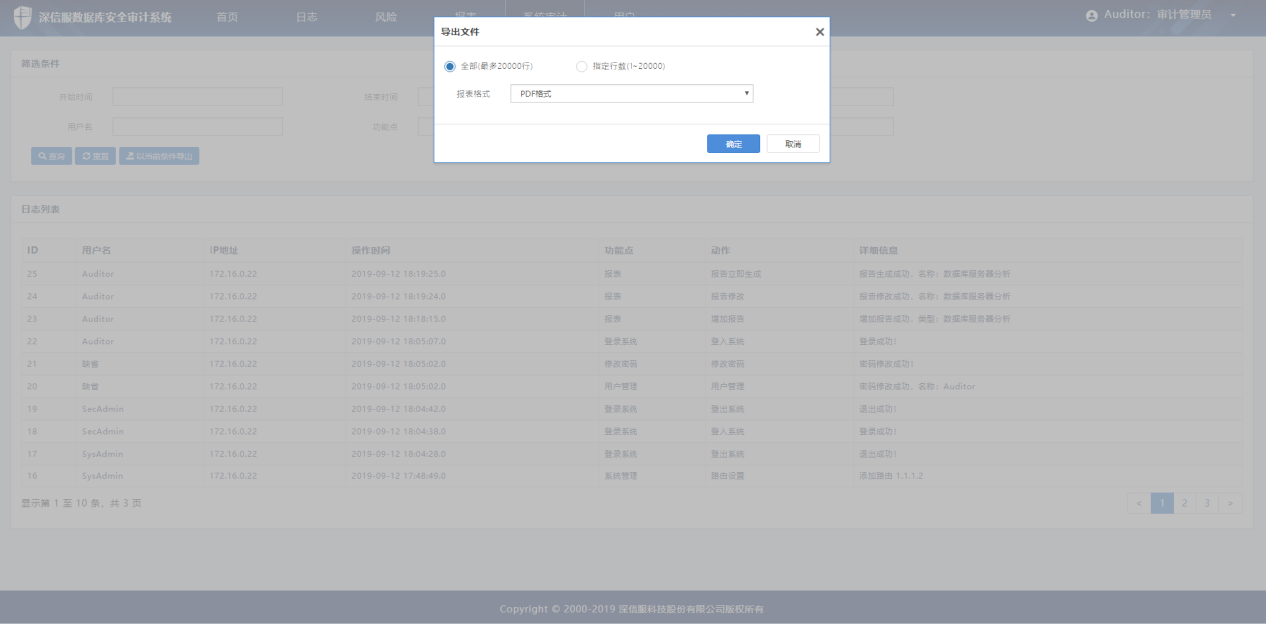The height and width of the screenshot is (625, 1266).
Task: Click the 查询 search button
Action: point(52,157)
